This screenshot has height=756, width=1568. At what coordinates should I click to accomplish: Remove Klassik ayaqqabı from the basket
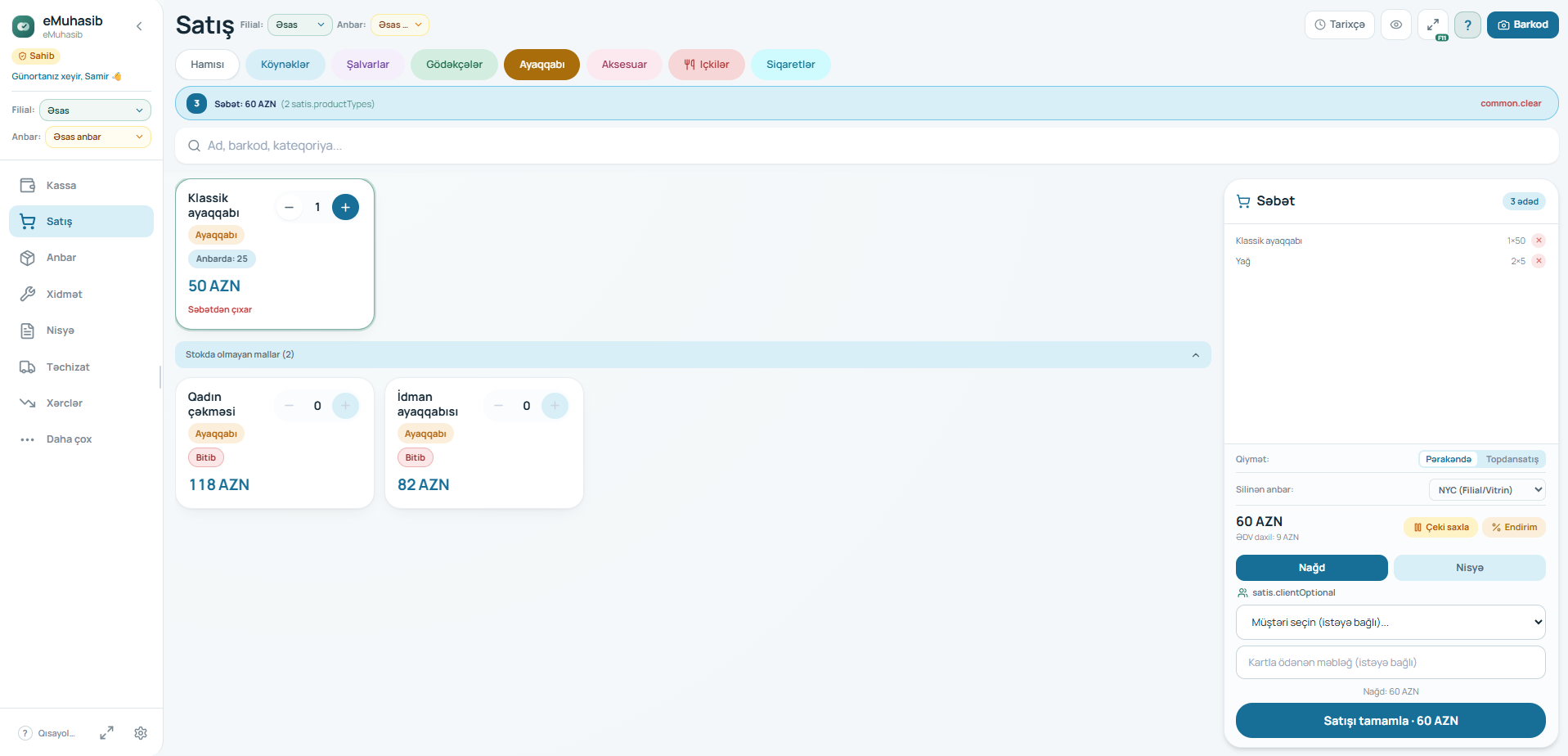click(x=1539, y=241)
